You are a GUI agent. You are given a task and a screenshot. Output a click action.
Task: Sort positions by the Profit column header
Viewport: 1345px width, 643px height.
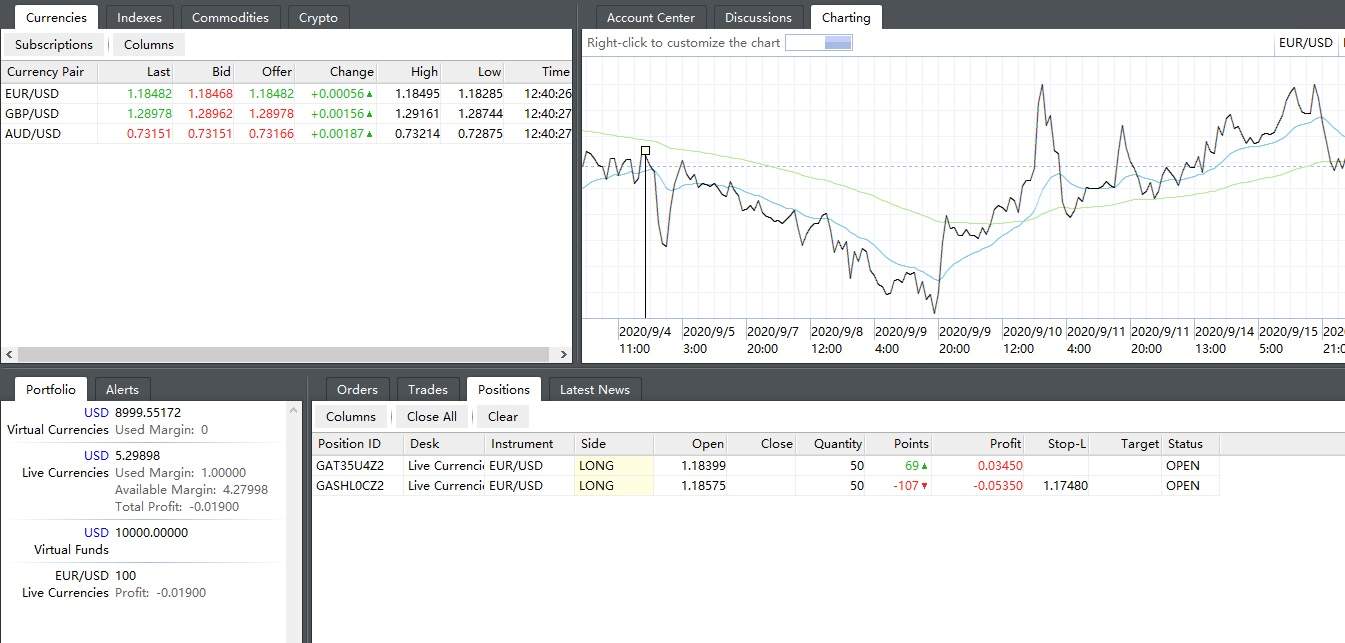pos(1005,443)
